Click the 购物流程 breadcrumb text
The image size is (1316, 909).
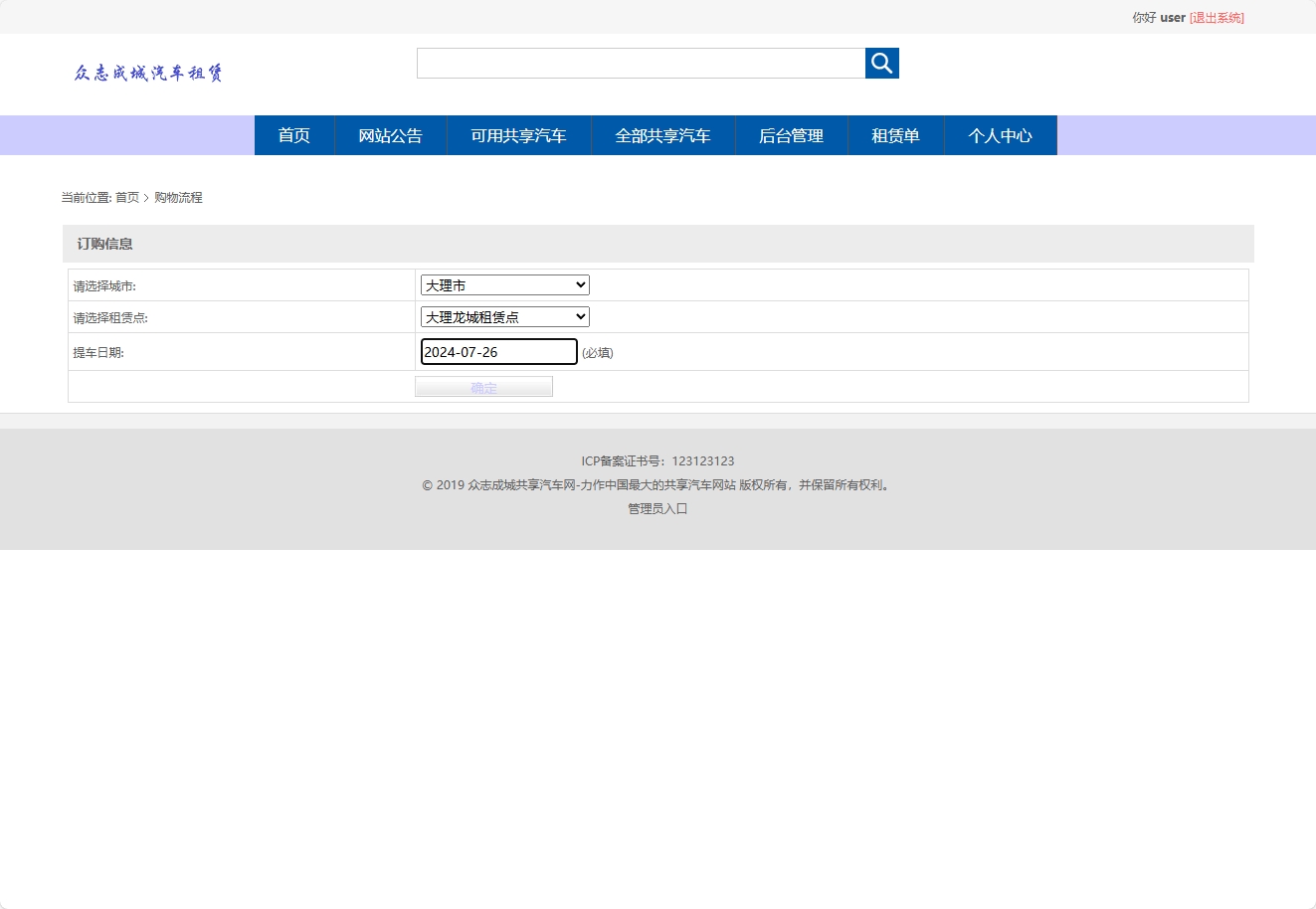(177, 197)
